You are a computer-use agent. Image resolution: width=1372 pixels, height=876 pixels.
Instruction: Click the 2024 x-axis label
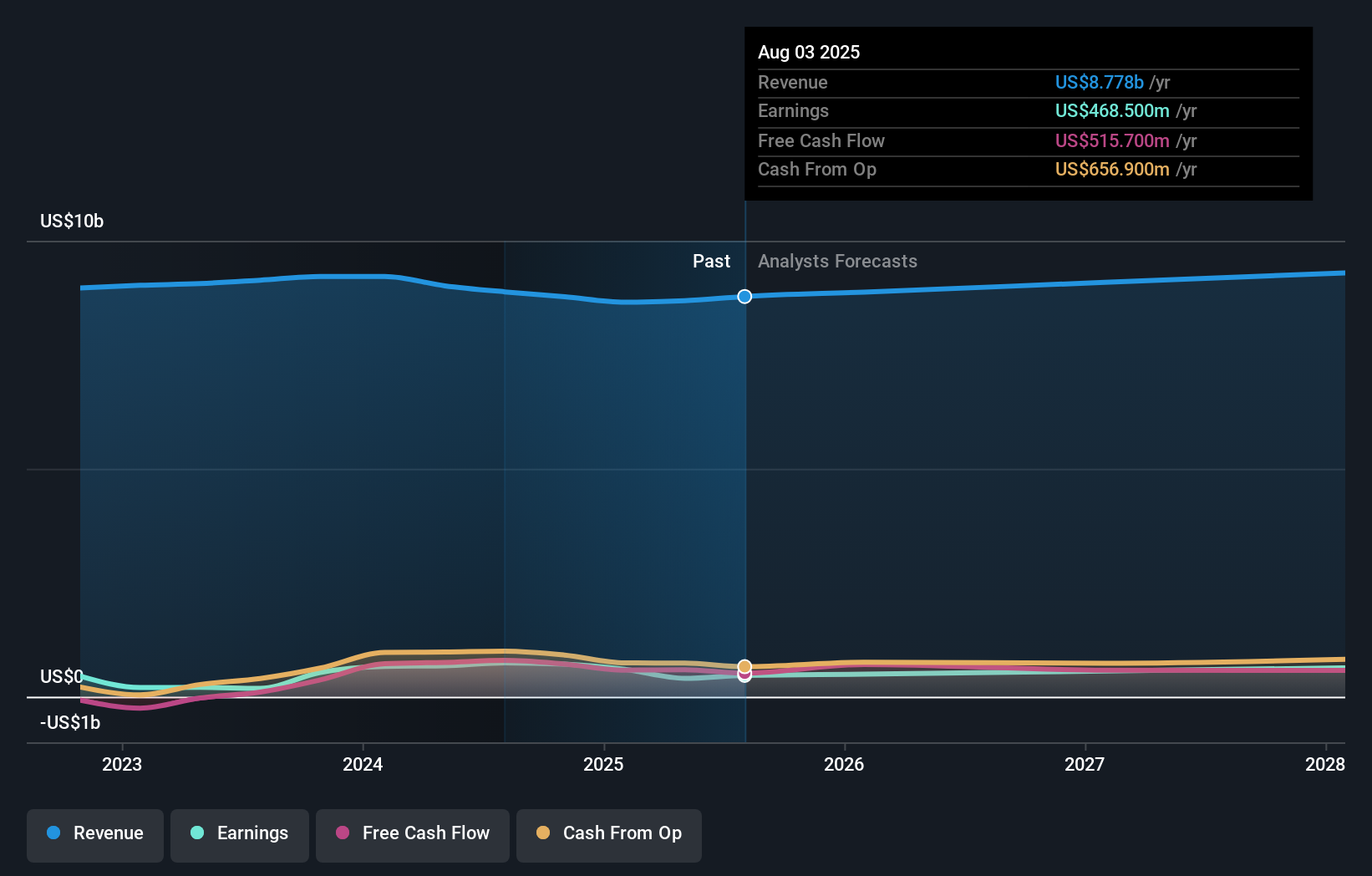coord(363,764)
